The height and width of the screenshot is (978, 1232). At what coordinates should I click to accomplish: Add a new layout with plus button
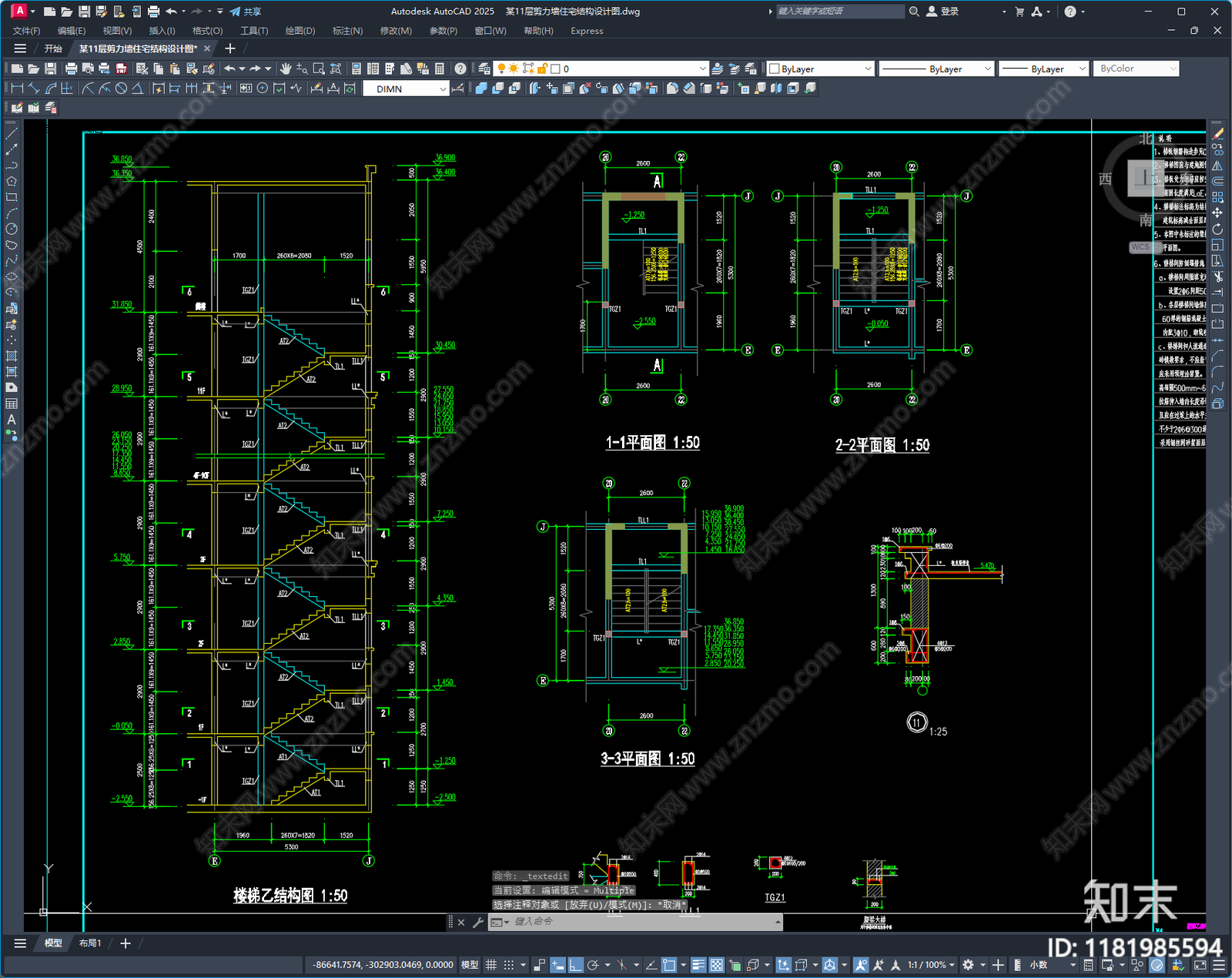coord(126,943)
